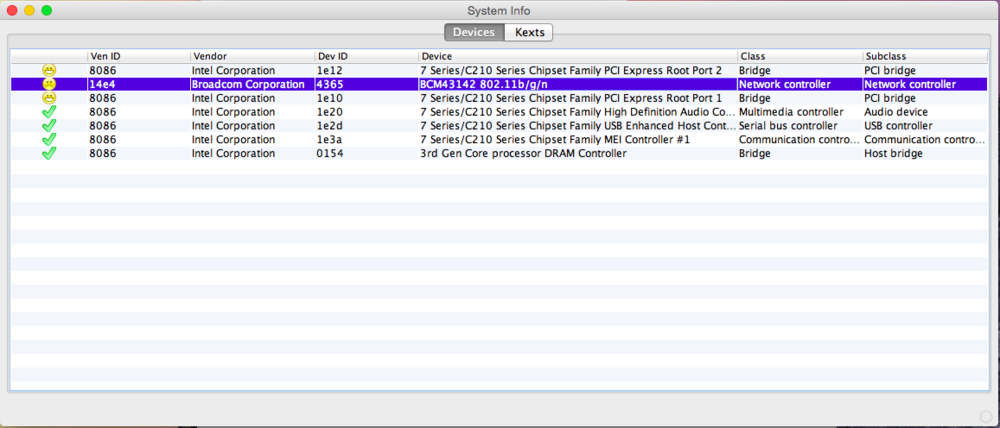Click the green checkmark for MEI Controller #1

pyautogui.click(x=49, y=140)
